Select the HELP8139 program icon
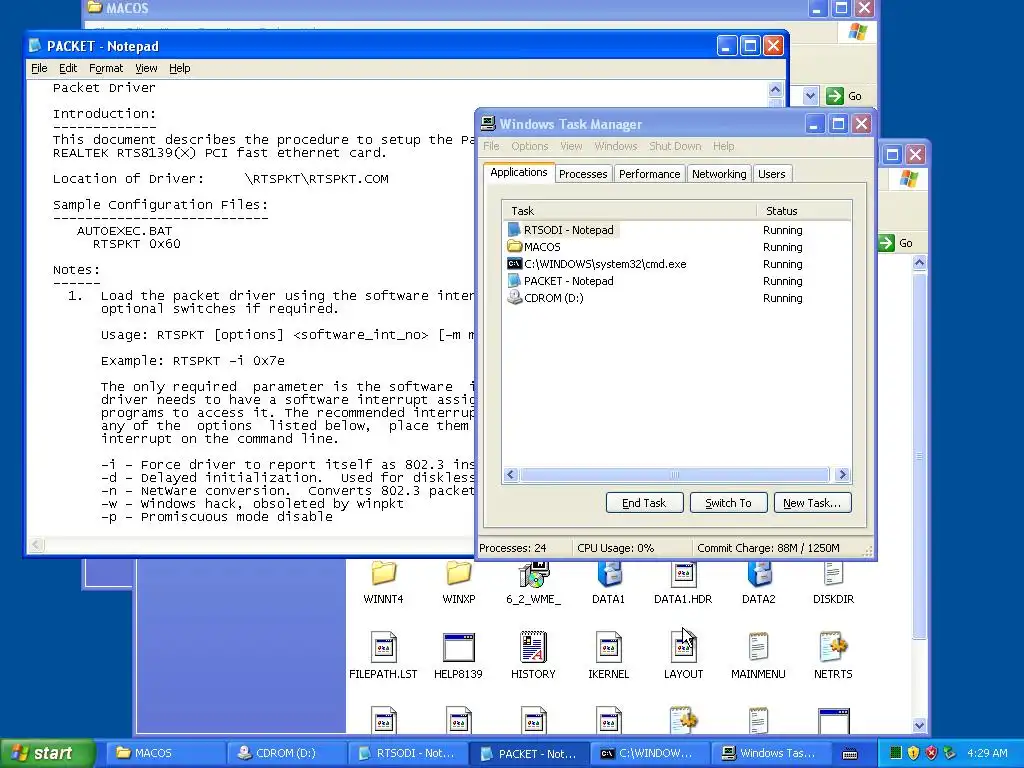Screen dimensions: 1024x768 (x=458, y=647)
